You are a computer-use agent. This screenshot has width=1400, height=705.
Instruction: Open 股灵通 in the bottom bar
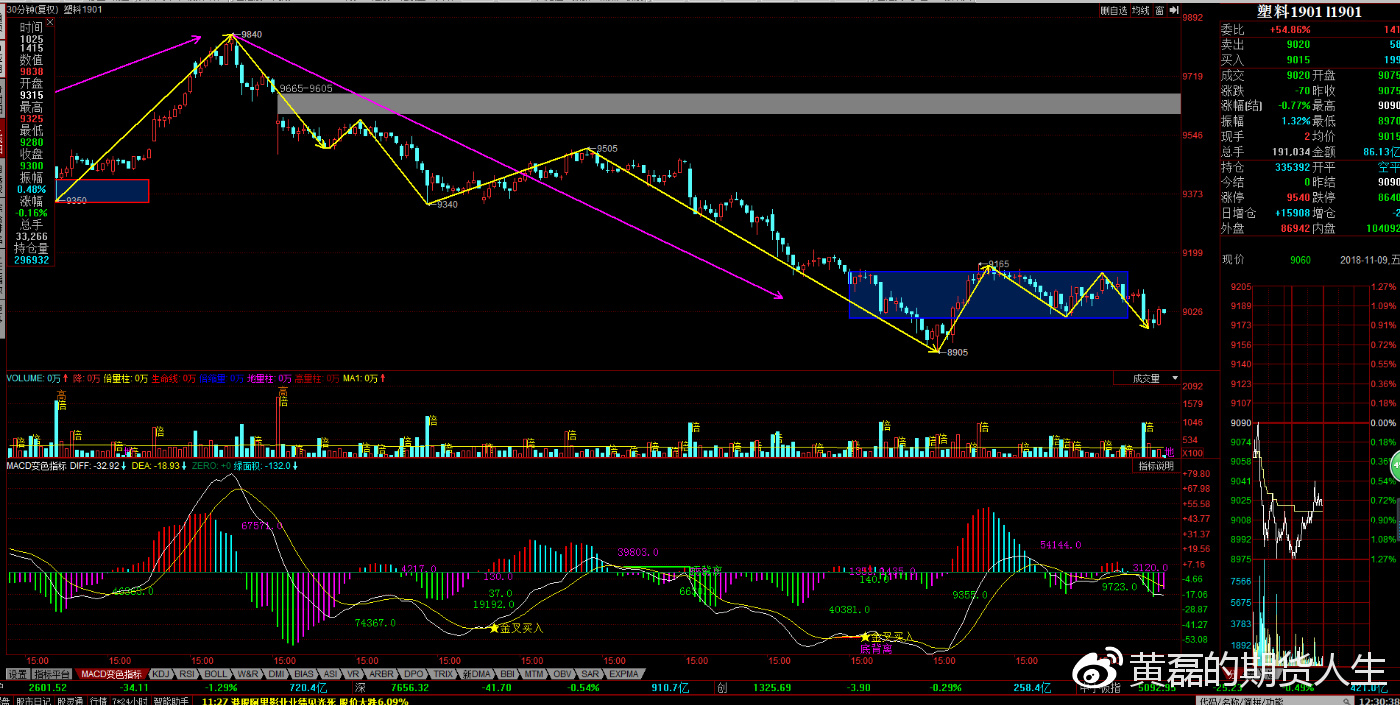click(70, 700)
